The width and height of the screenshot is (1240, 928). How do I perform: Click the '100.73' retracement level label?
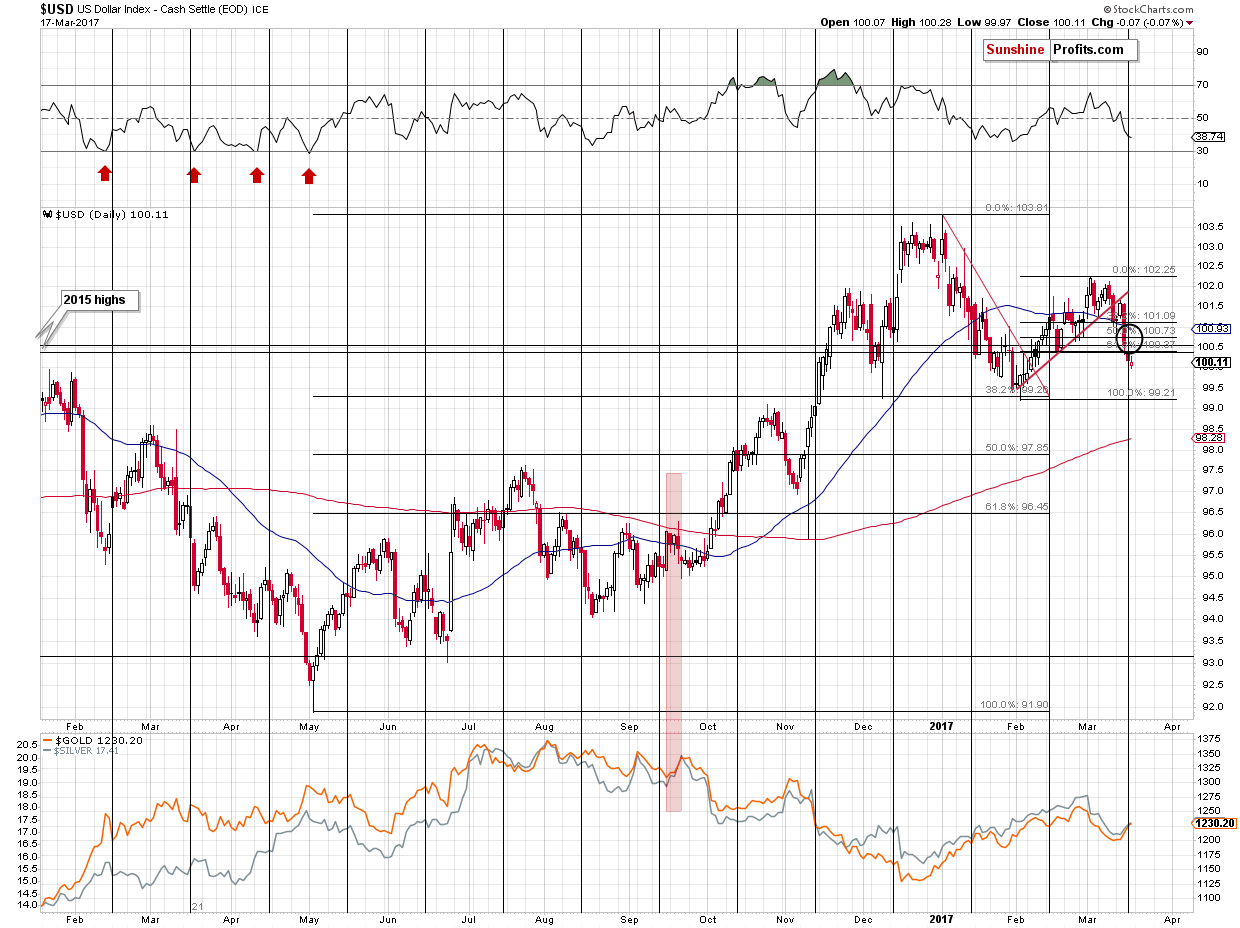1160,330
